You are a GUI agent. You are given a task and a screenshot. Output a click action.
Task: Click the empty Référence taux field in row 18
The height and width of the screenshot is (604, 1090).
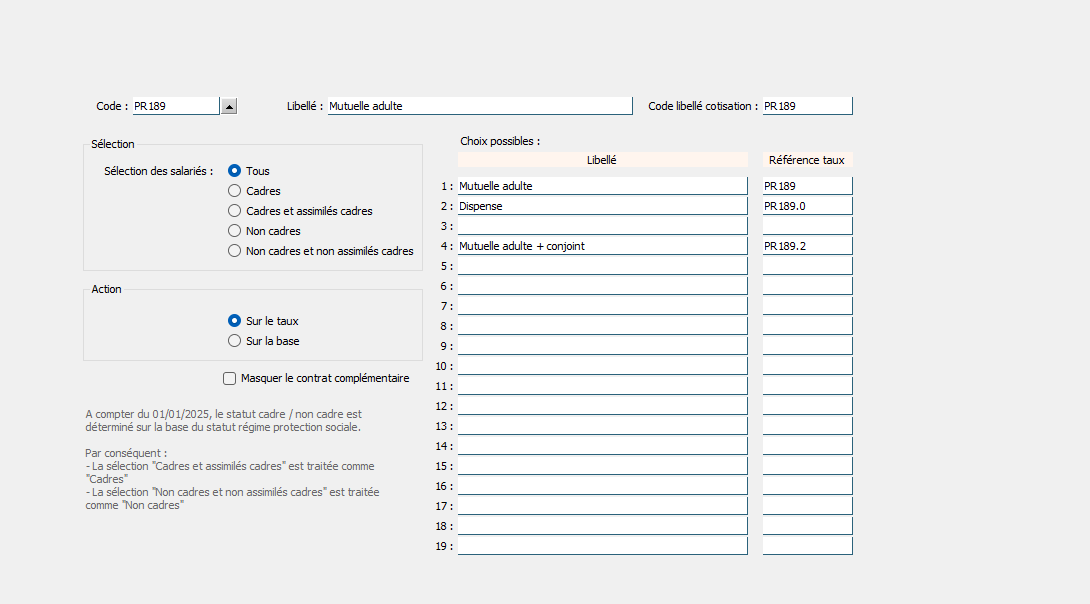click(x=807, y=526)
